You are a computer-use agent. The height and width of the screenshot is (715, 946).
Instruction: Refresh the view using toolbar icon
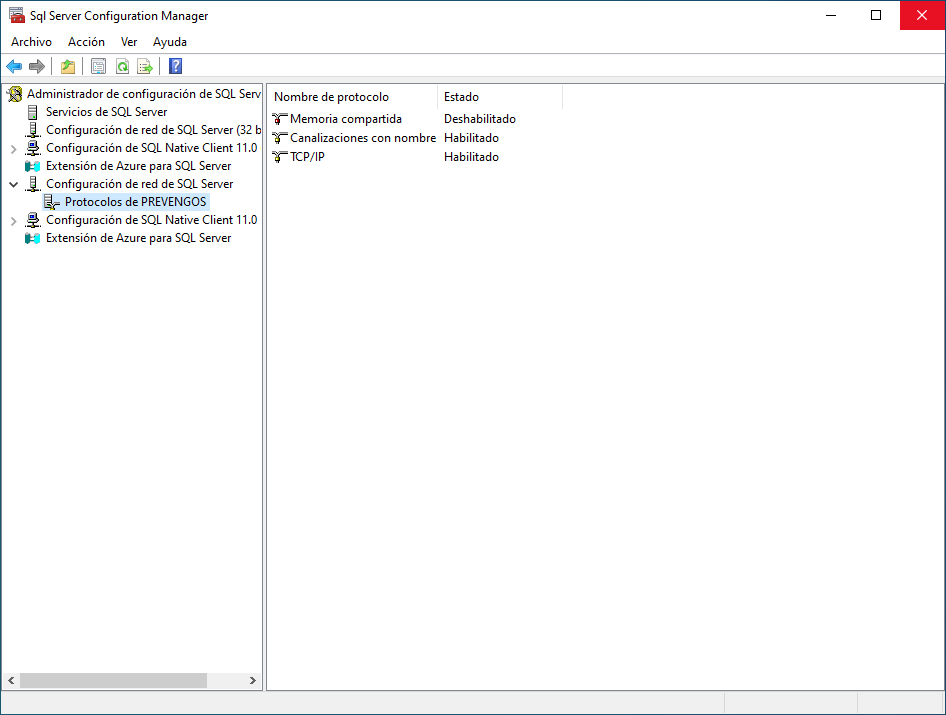[x=122, y=67]
